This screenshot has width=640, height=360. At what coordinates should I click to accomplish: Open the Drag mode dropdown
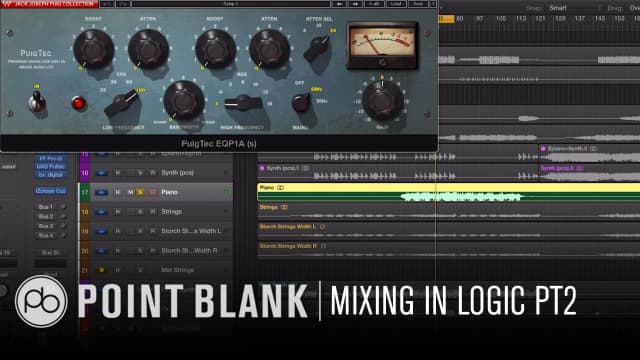click(x=634, y=8)
